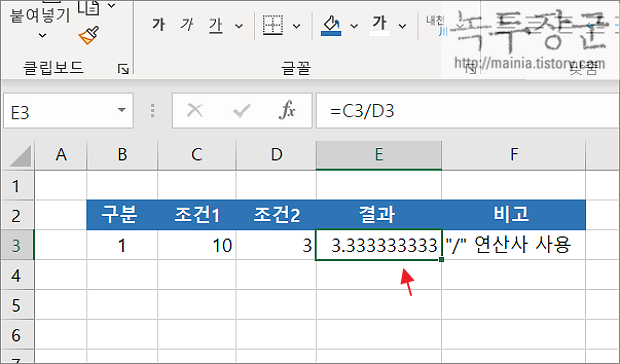Select row 3 header

[17, 245]
